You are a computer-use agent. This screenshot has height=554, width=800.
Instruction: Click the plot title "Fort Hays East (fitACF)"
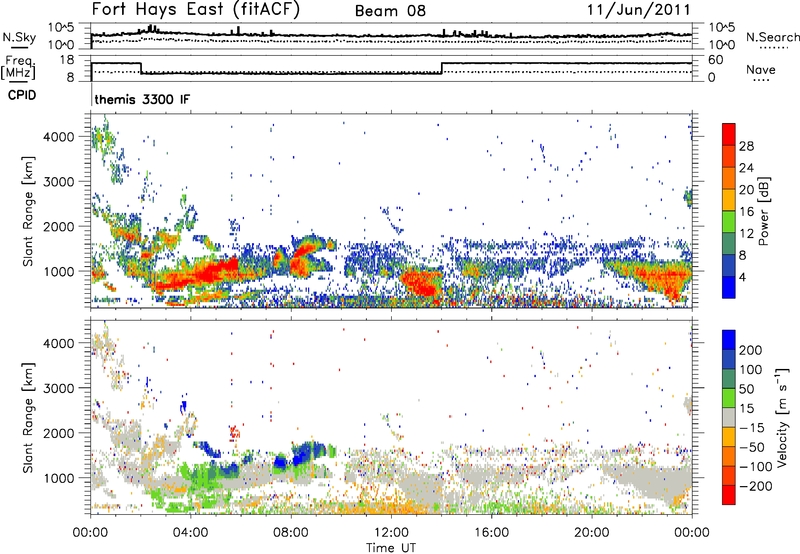click(195, 10)
